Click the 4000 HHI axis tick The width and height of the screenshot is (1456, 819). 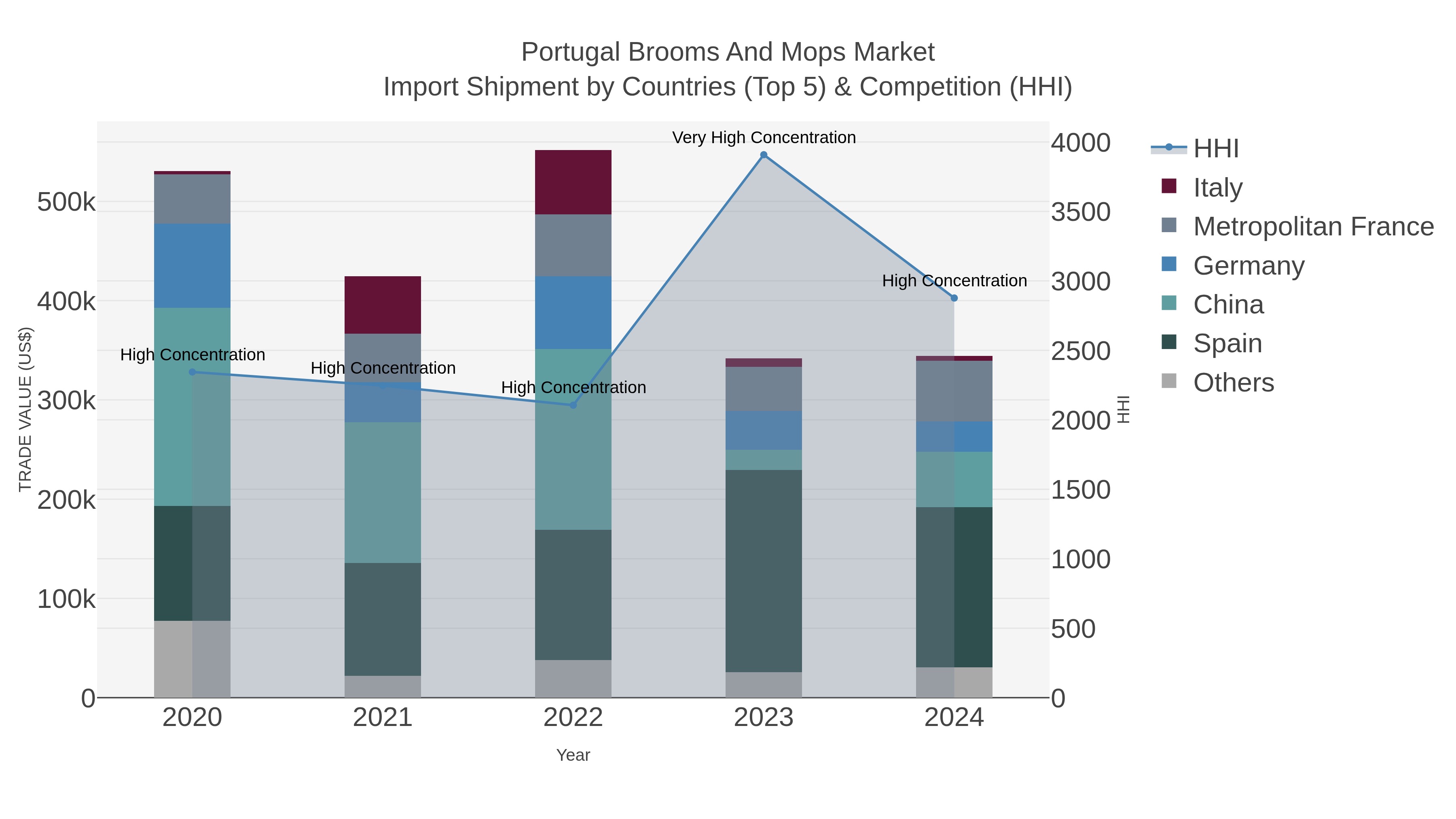(x=1081, y=142)
